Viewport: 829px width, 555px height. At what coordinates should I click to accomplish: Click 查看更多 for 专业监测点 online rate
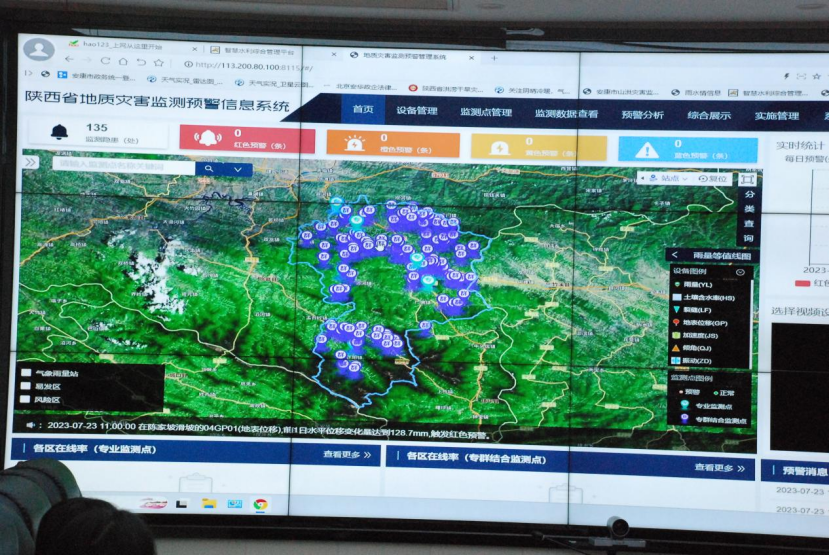(x=346, y=454)
